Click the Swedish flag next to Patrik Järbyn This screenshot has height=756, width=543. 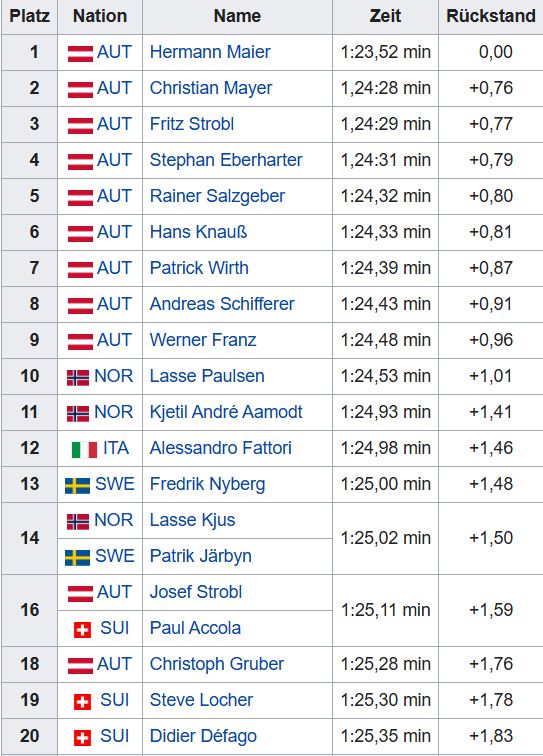pos(77,557)
